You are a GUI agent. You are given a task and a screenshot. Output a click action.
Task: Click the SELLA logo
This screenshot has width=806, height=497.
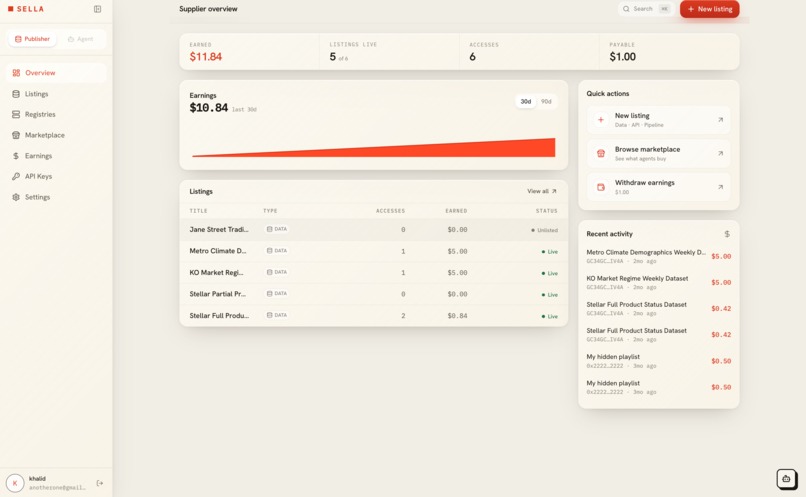click(x=26, y=9)
